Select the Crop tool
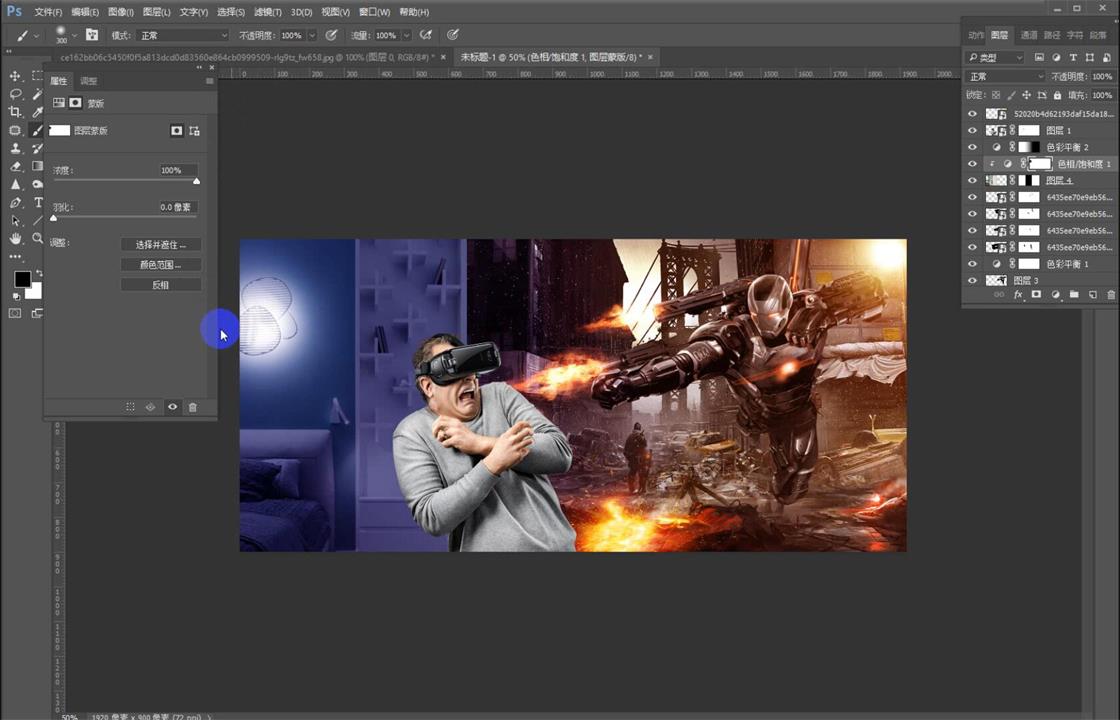 15,112
